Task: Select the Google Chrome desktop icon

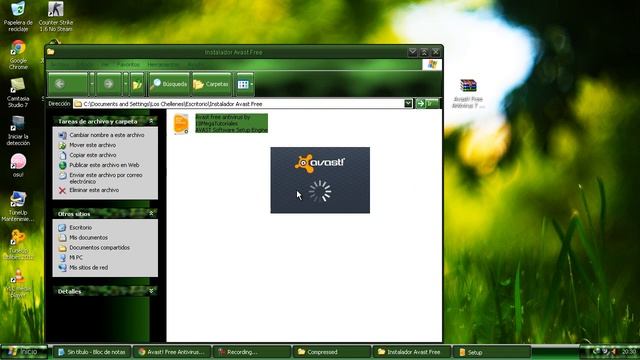Action: pyautogui.click(x=18, y=55)
